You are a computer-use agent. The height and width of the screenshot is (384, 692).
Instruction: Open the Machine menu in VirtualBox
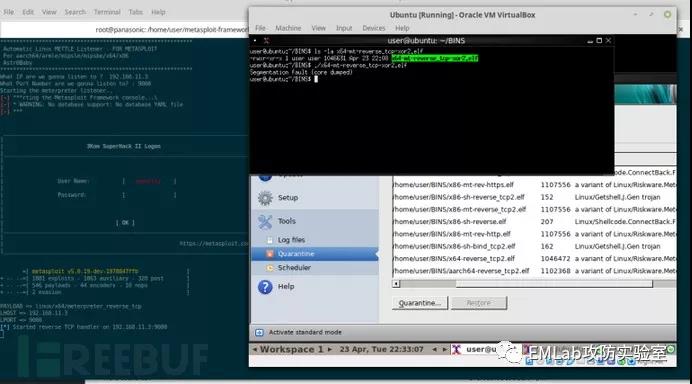(288, 28)
